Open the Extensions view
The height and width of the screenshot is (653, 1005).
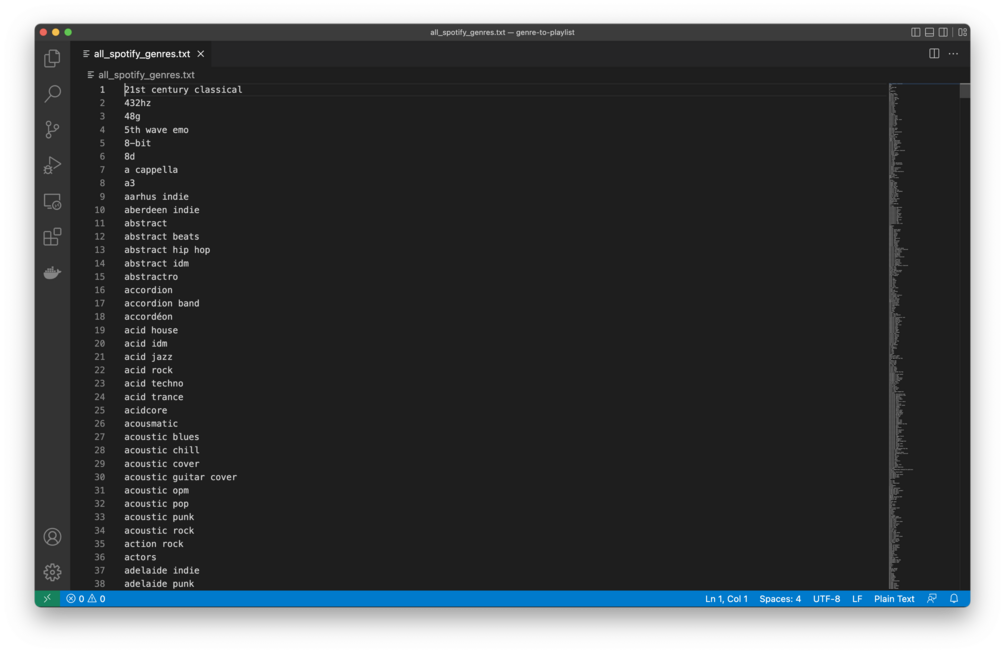(x=53, y=237)
